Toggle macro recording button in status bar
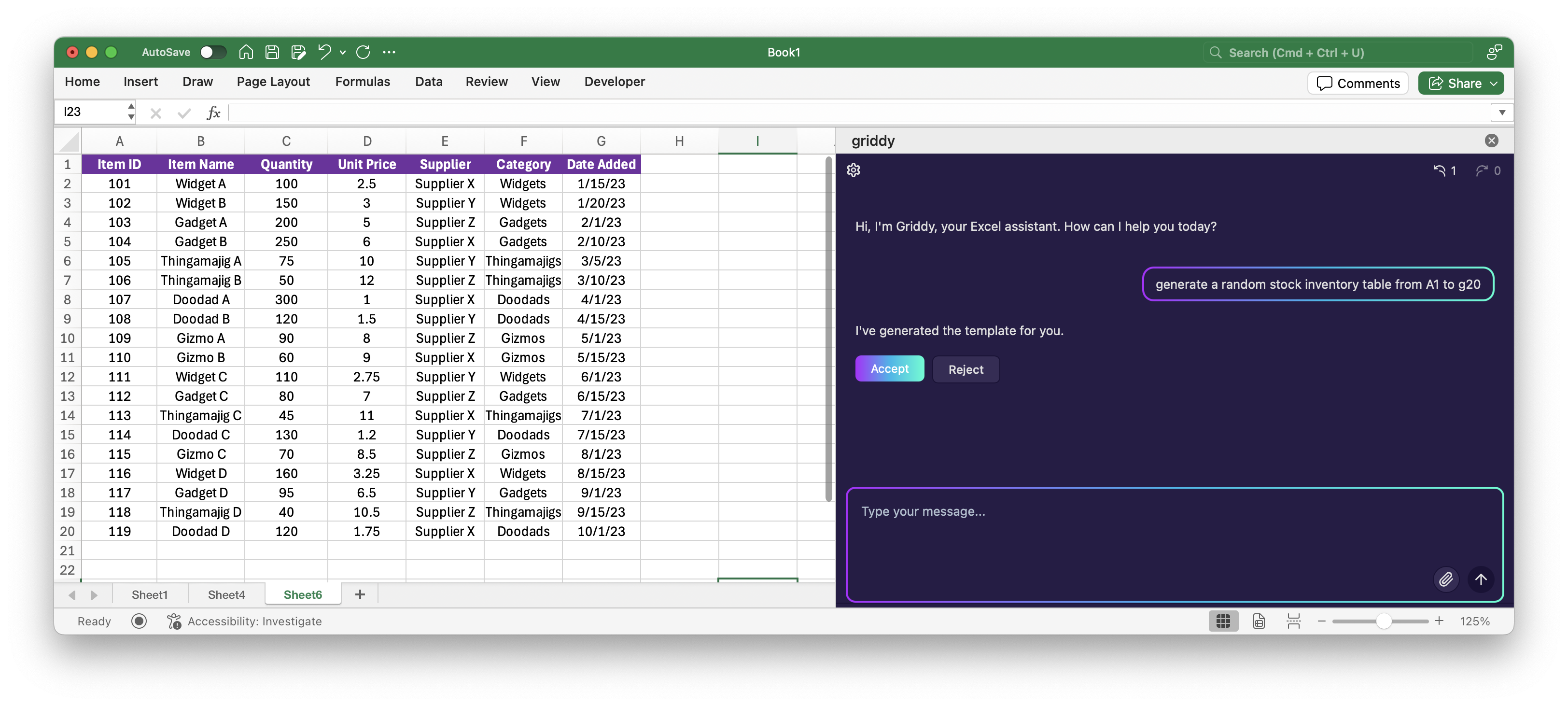Screen dimensions: 1568x706 pos(139,621)
